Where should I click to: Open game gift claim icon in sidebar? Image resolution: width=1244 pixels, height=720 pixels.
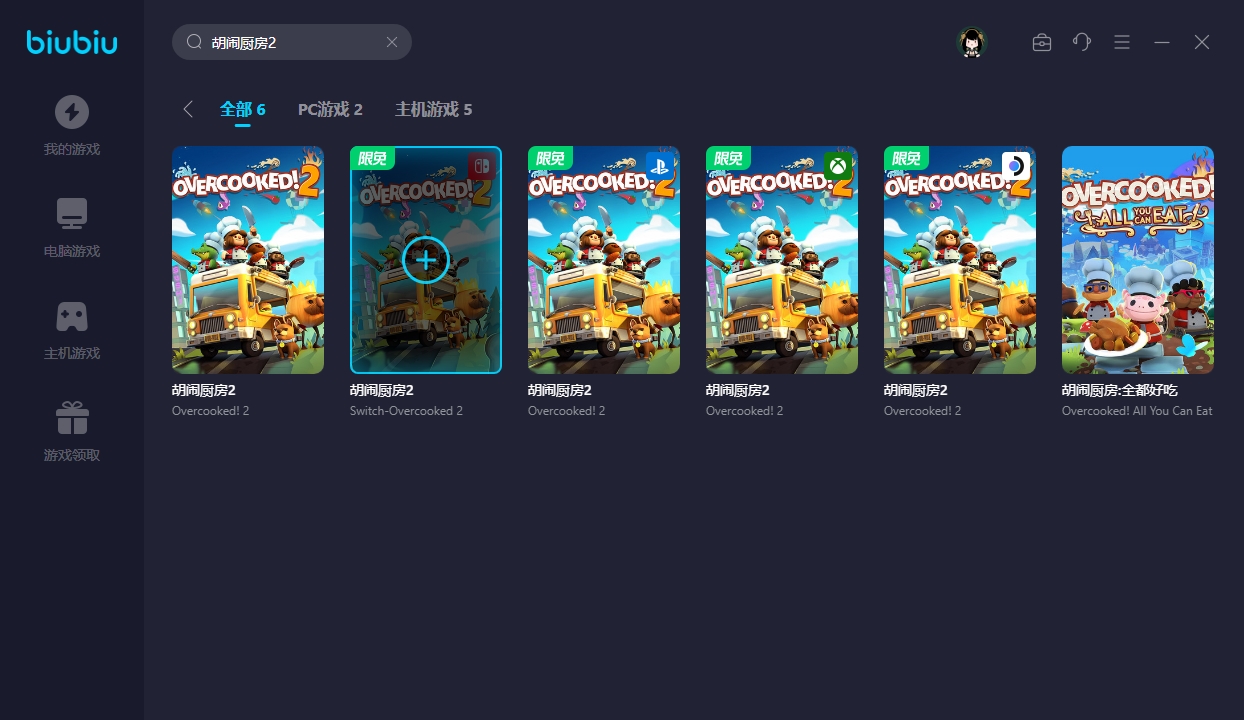click(x=72, y=418)
